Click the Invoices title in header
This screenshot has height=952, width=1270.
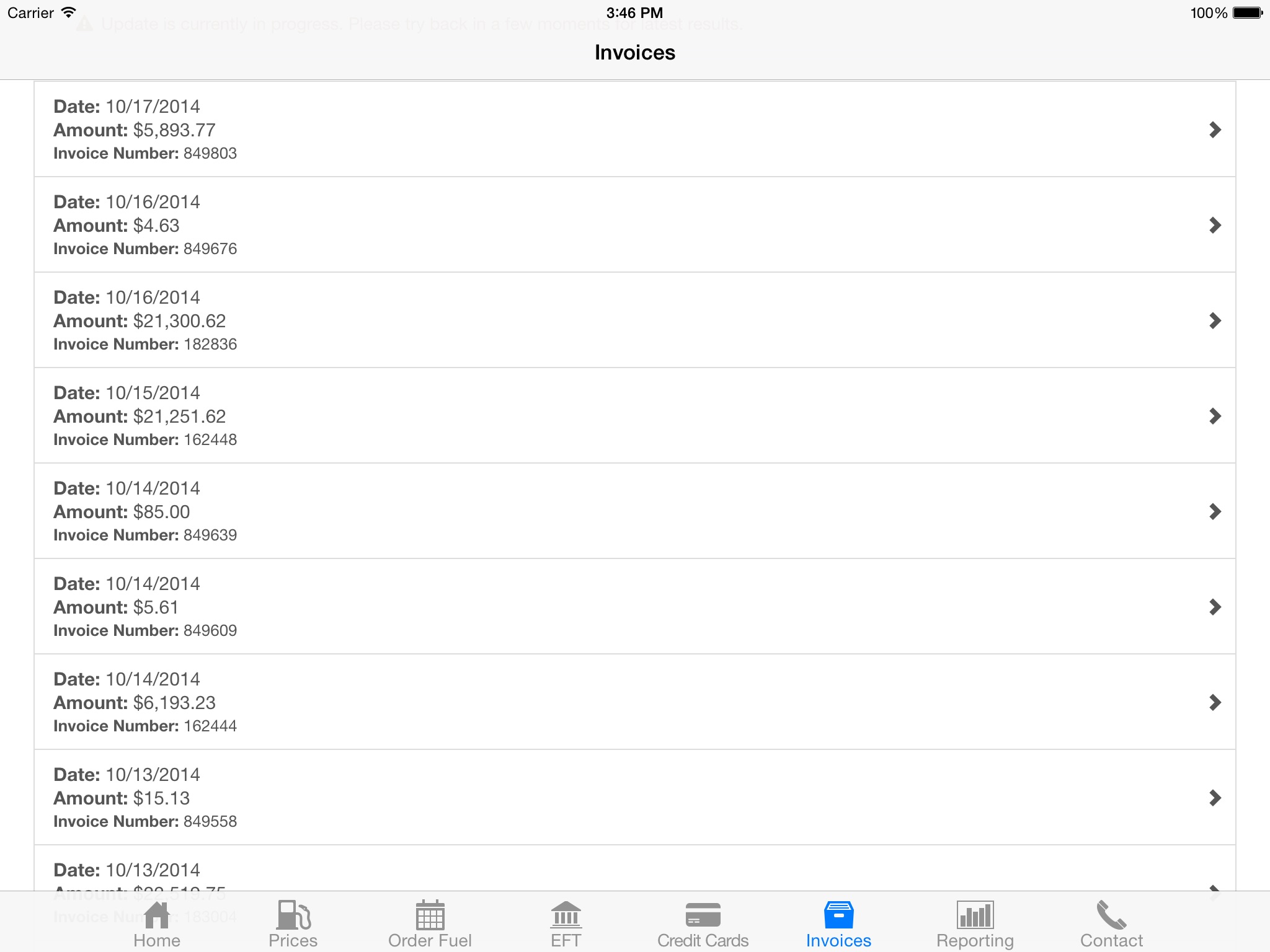pos(634,53)
